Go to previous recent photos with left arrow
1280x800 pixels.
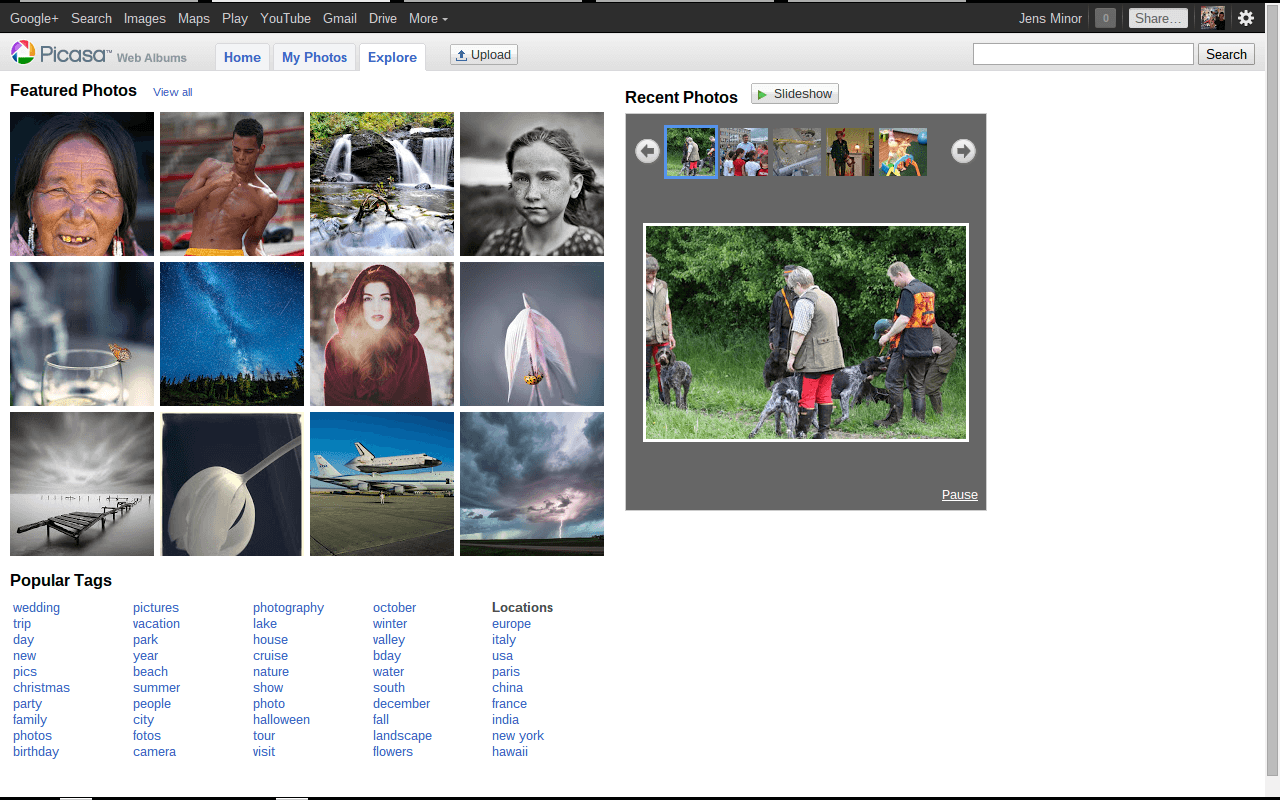648,151
